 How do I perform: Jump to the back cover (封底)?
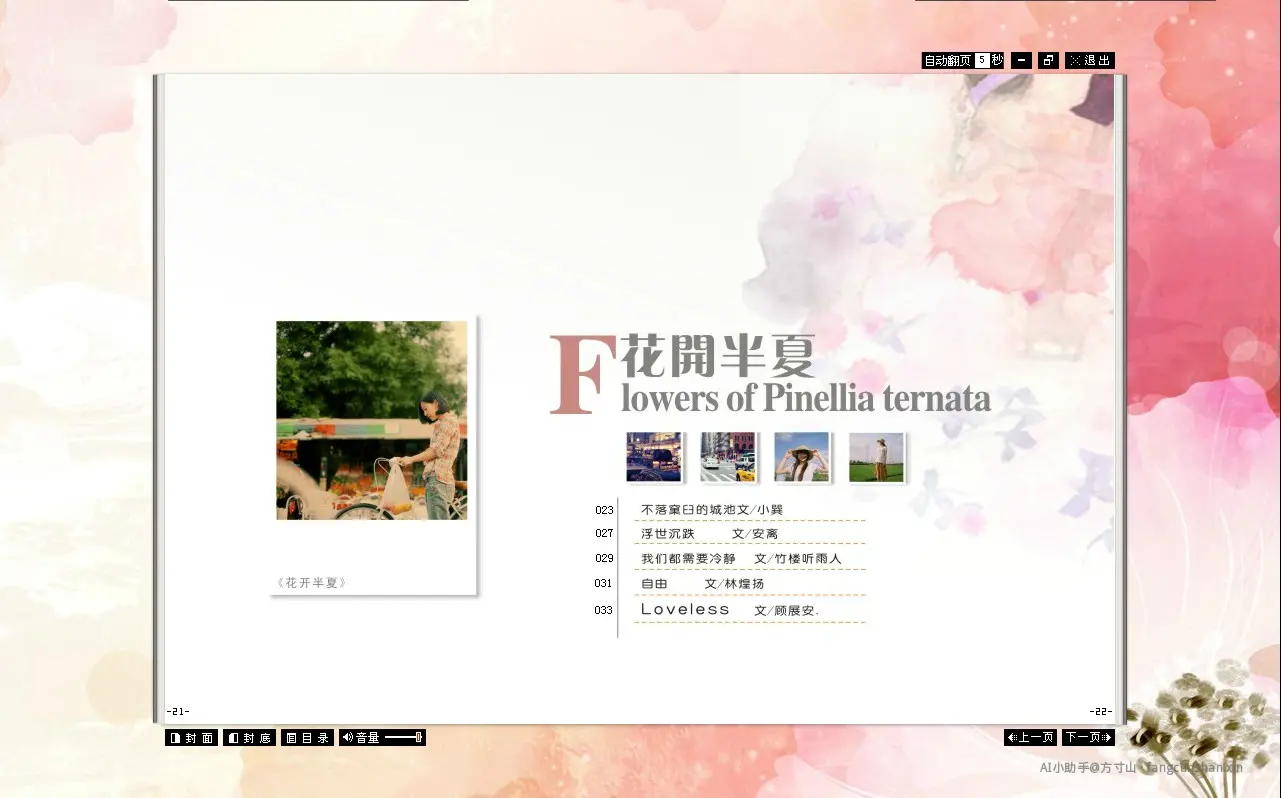[x=249, y=738]
